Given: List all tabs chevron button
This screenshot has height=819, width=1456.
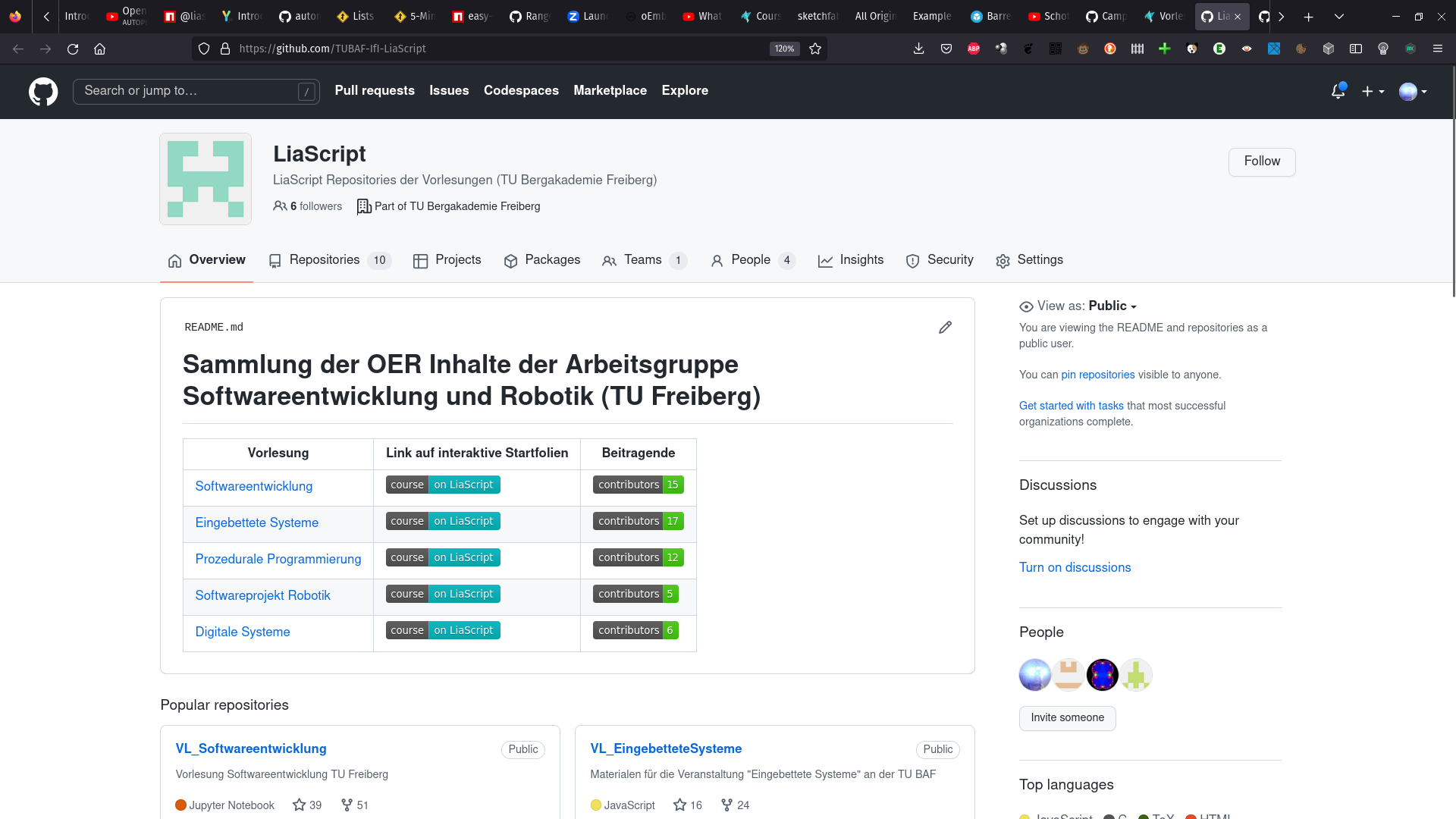Looking at the screenshot, I should (x=1338, y=16).
